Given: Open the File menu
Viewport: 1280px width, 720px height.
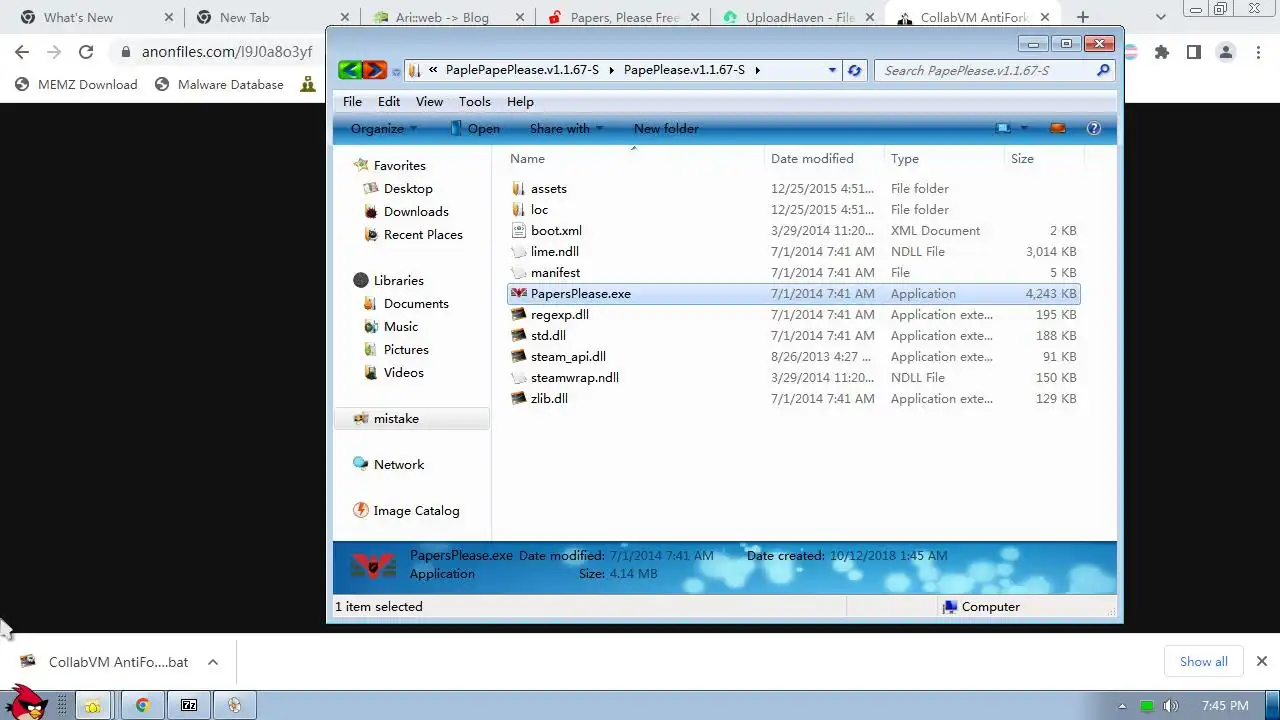Looking at the screenshot, I should 352,101.
